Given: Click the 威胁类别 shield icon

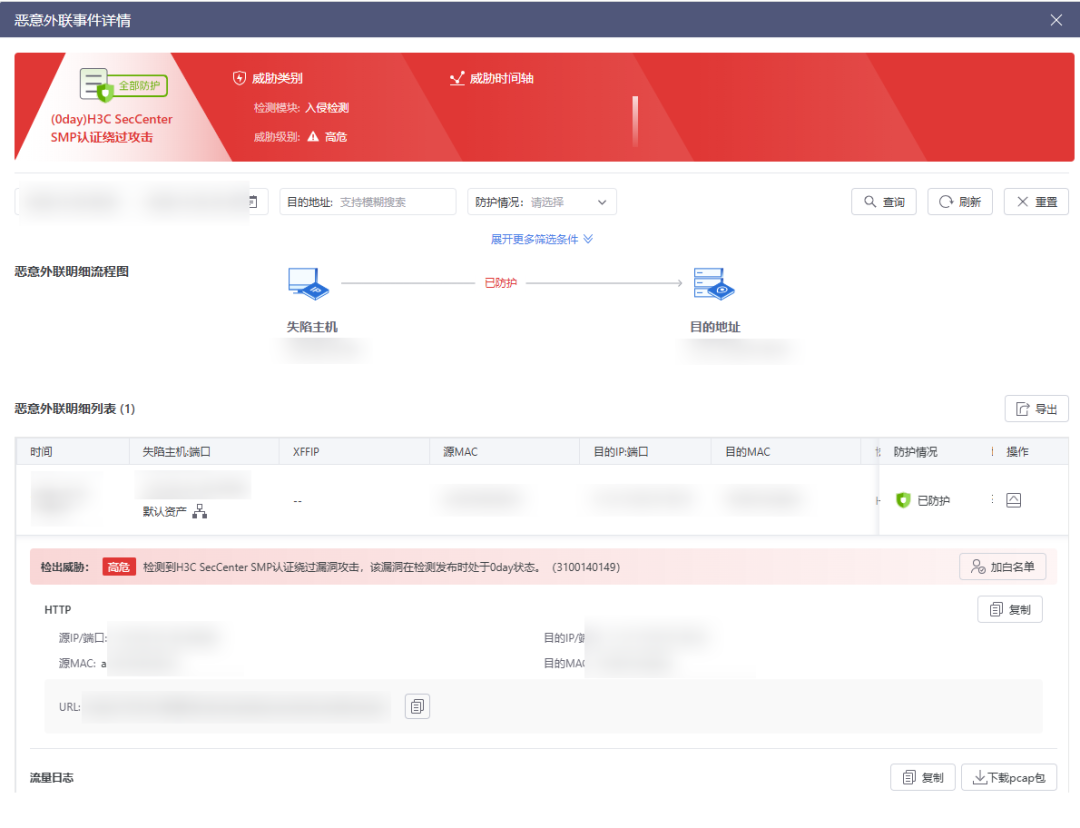Looking at the screenshot, I should (239, 78).
